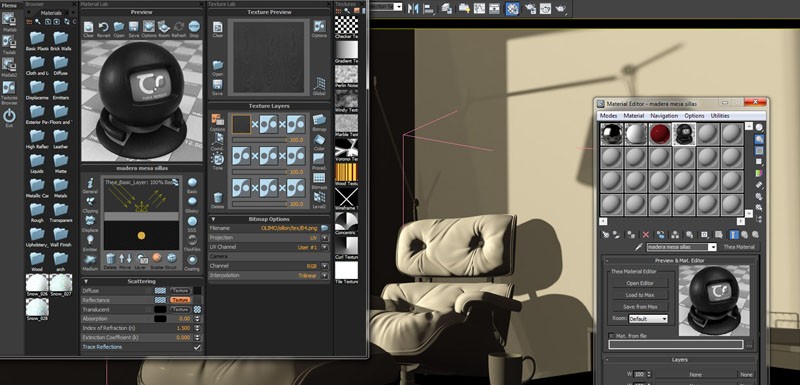
Task: Open the UV Channel dropdown arrow
Action: point(324,247)
